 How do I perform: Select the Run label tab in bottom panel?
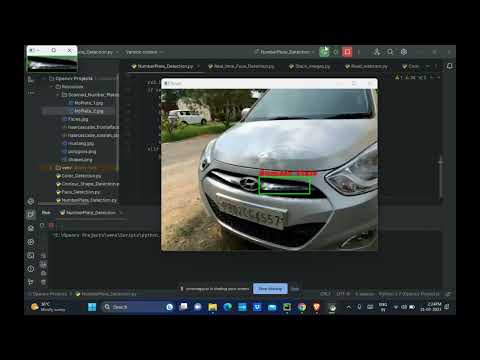point(46,213)
